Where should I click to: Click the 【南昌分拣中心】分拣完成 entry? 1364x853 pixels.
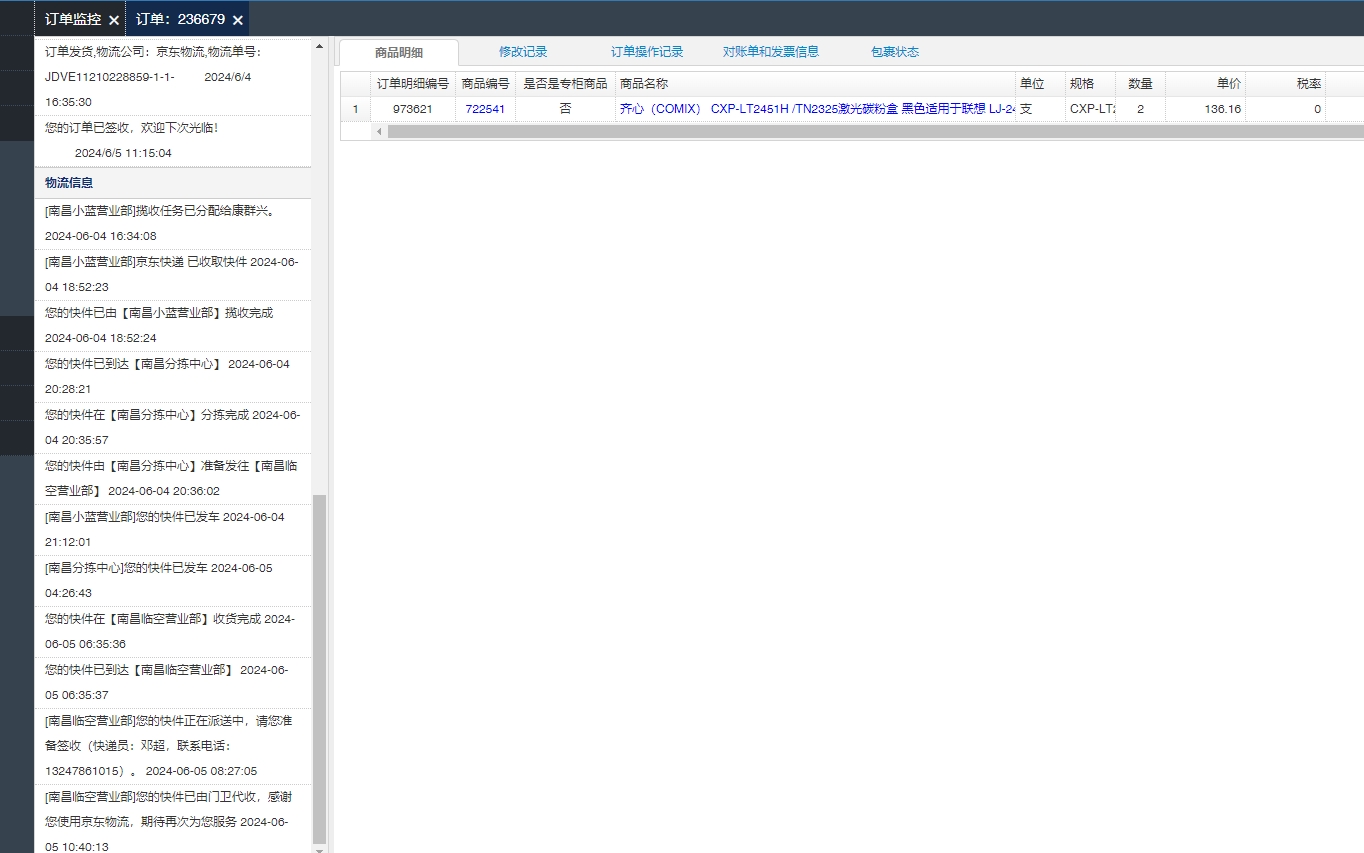[x=173, y=427]
